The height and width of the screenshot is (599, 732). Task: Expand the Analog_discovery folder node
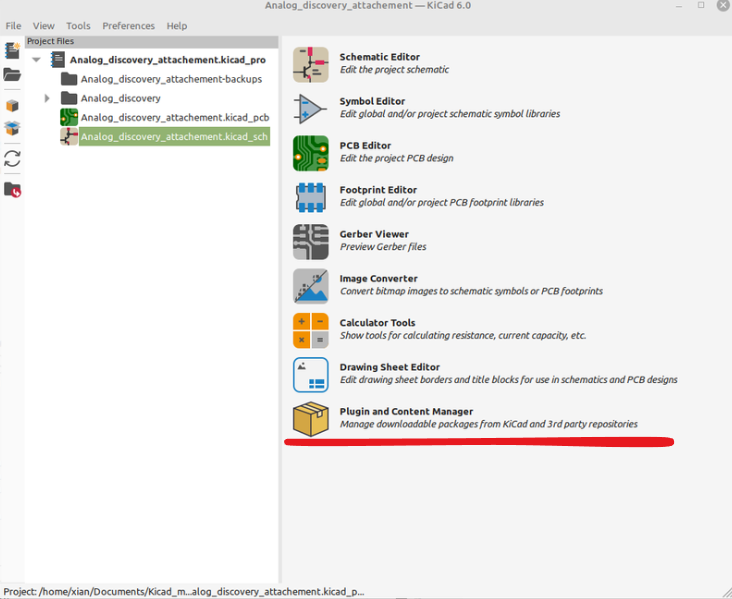pyautogui.click(x=47, y=98)
